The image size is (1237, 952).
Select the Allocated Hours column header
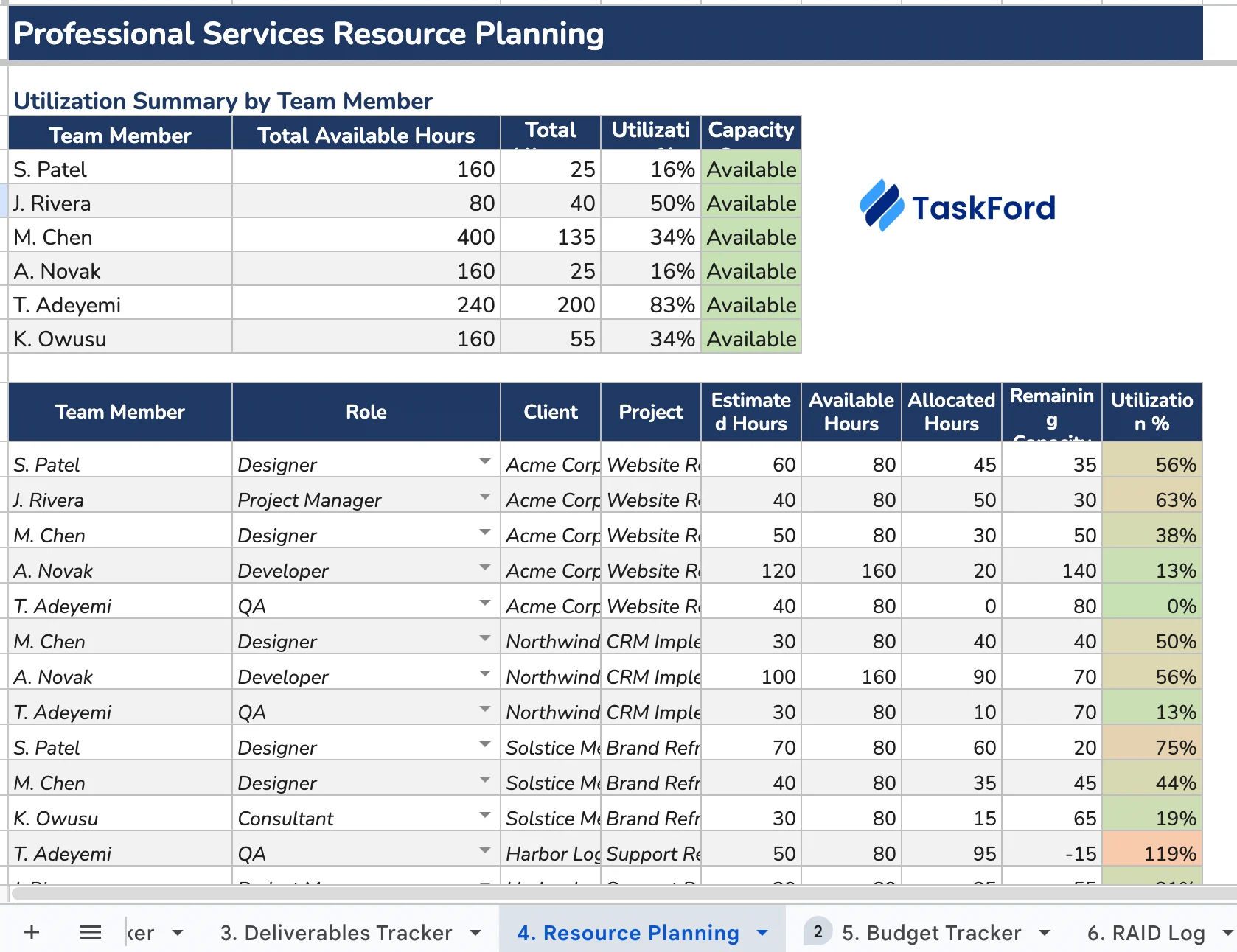pyautogui.click(x=952, y=412)
